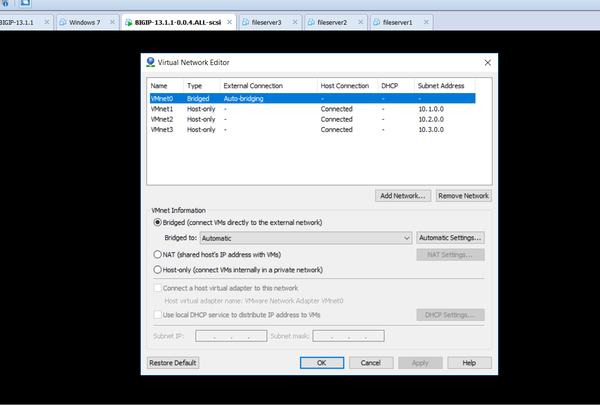
Task: Switch to the fileserver2 tab
Action: (336, 22)
